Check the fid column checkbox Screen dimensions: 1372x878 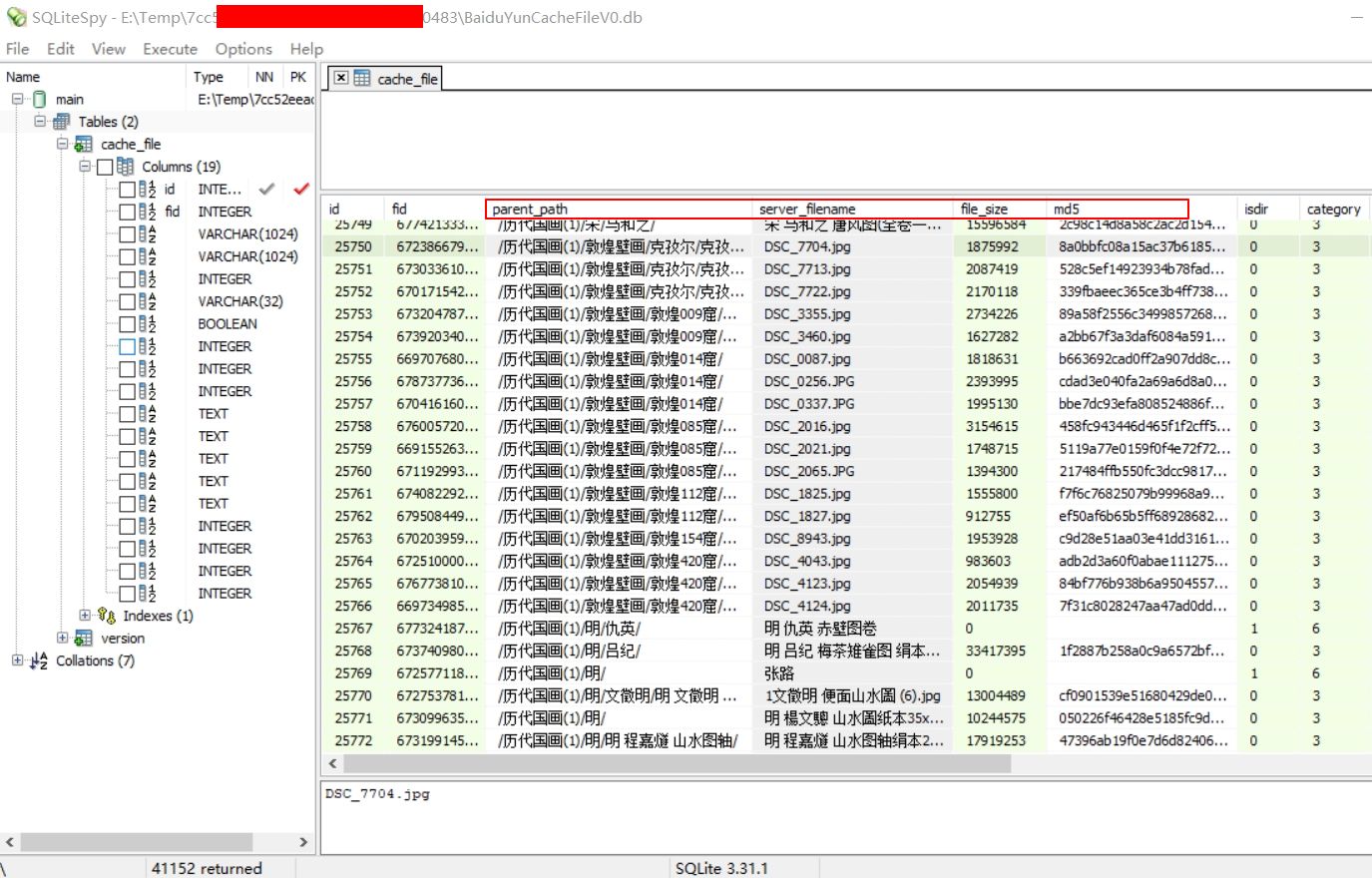point(127,212)
